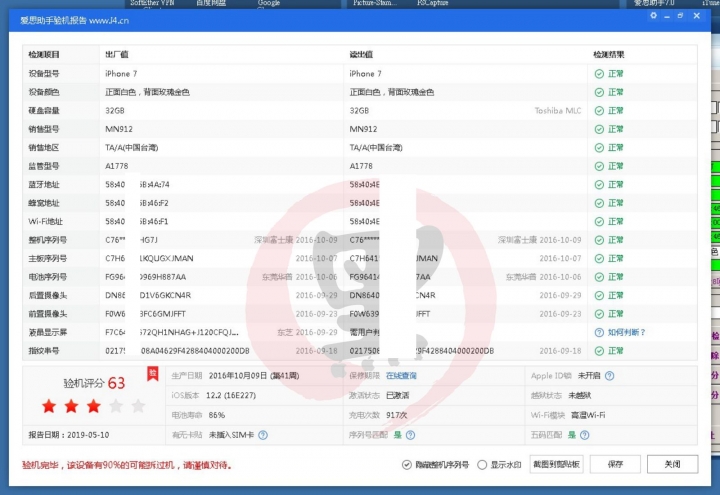
Task: Click 激活状态 已激活 value
Action: pyautogui.click(x=398, y=395)
